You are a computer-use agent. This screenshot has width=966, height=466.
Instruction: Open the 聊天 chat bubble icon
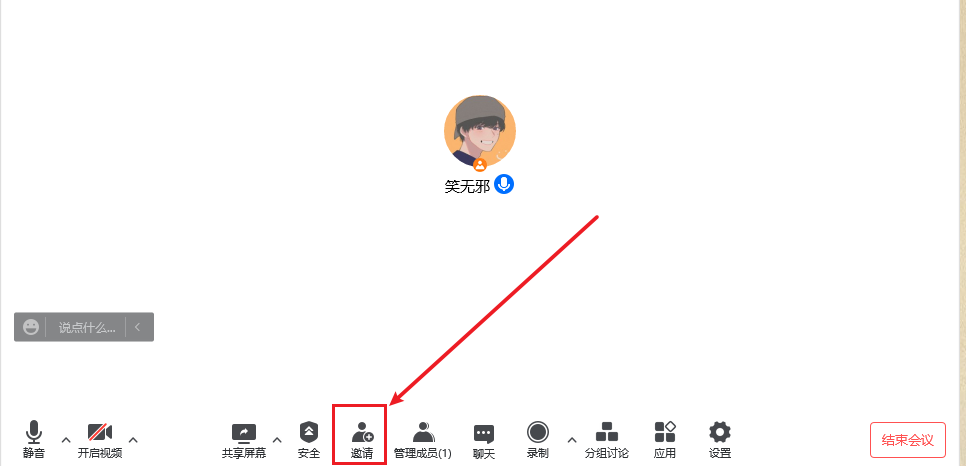pos(484,441)
